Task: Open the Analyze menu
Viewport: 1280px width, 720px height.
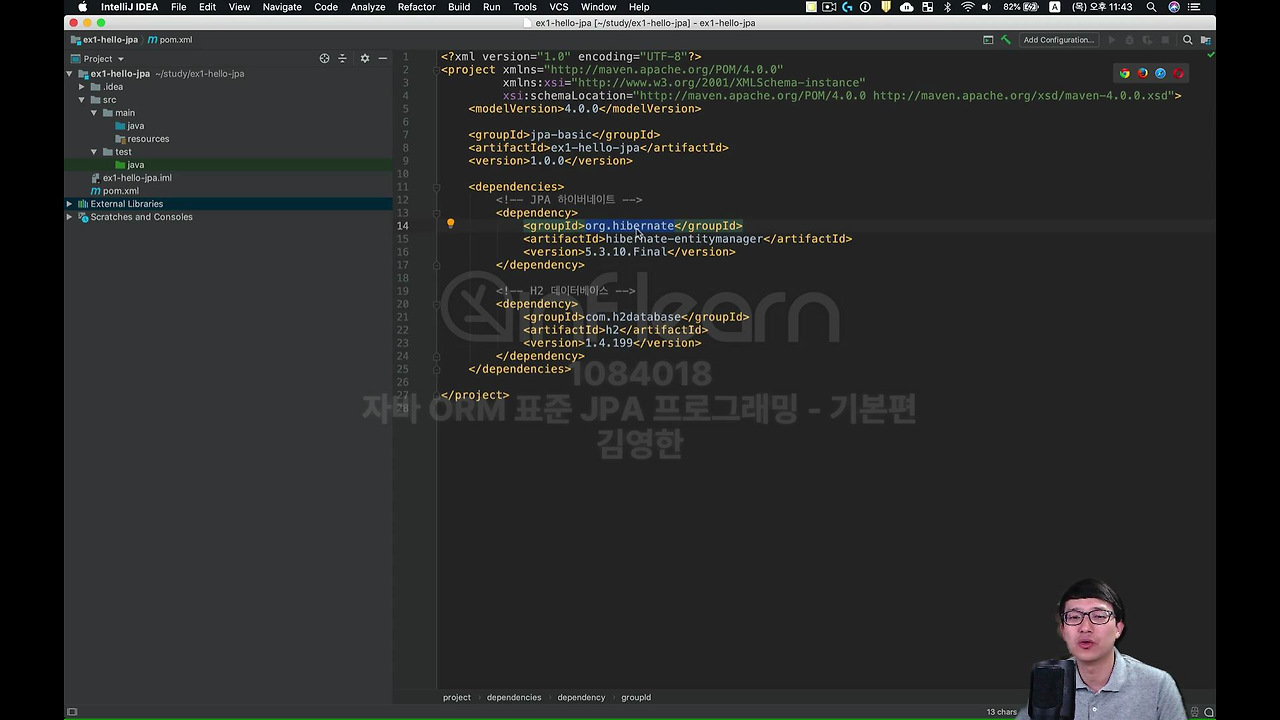Action: coord(368,7)
